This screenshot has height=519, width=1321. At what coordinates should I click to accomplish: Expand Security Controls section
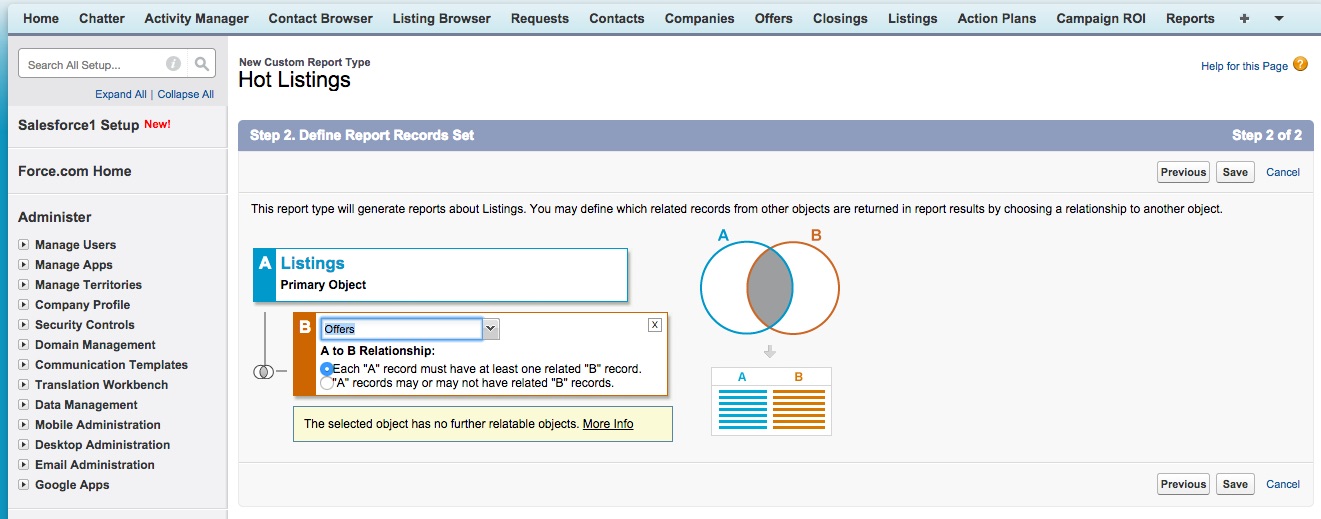24,325
